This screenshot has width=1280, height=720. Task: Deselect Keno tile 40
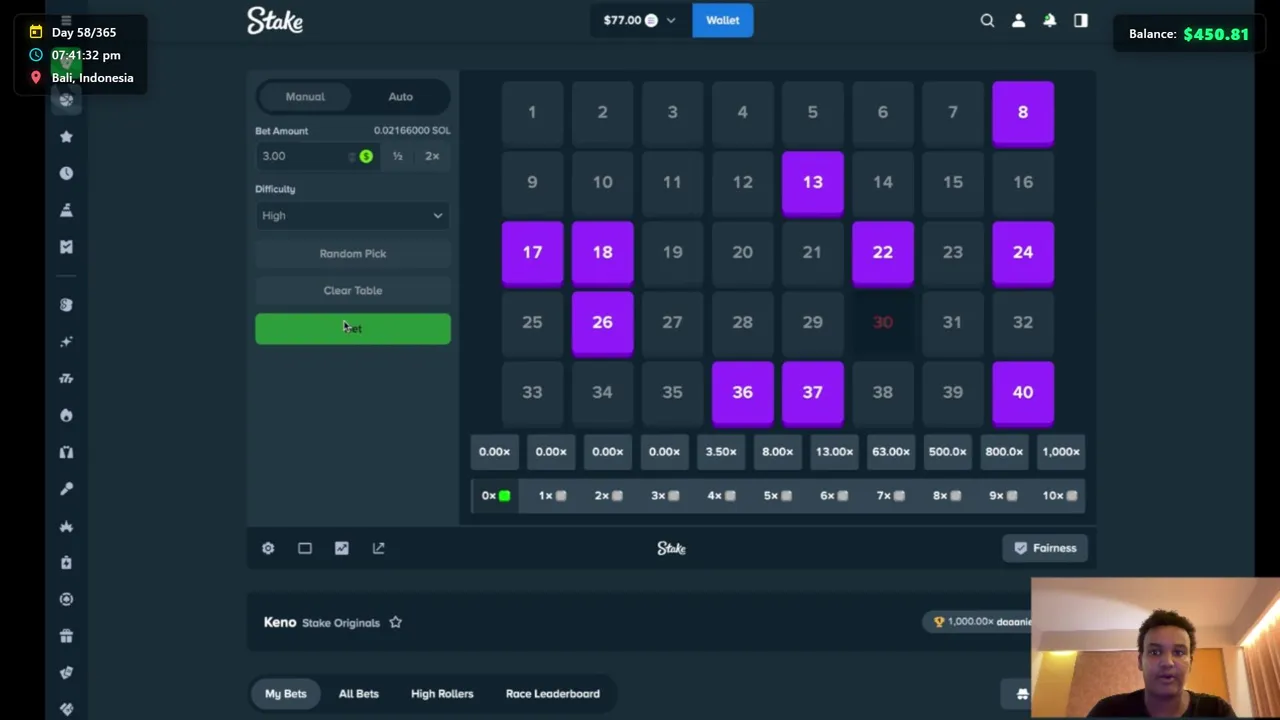1023,393
